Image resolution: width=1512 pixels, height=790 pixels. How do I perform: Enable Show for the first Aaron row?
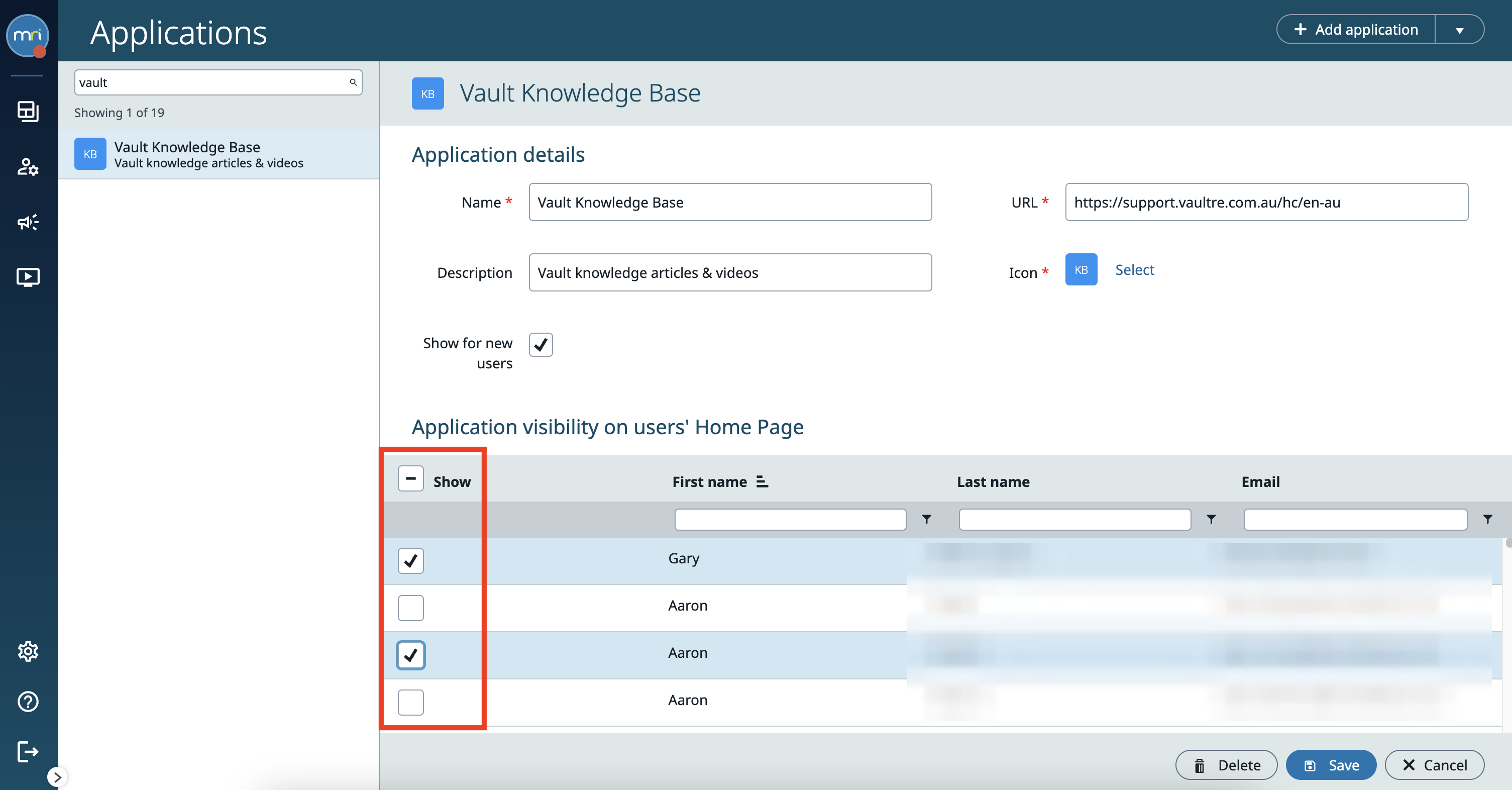[411, 608]
